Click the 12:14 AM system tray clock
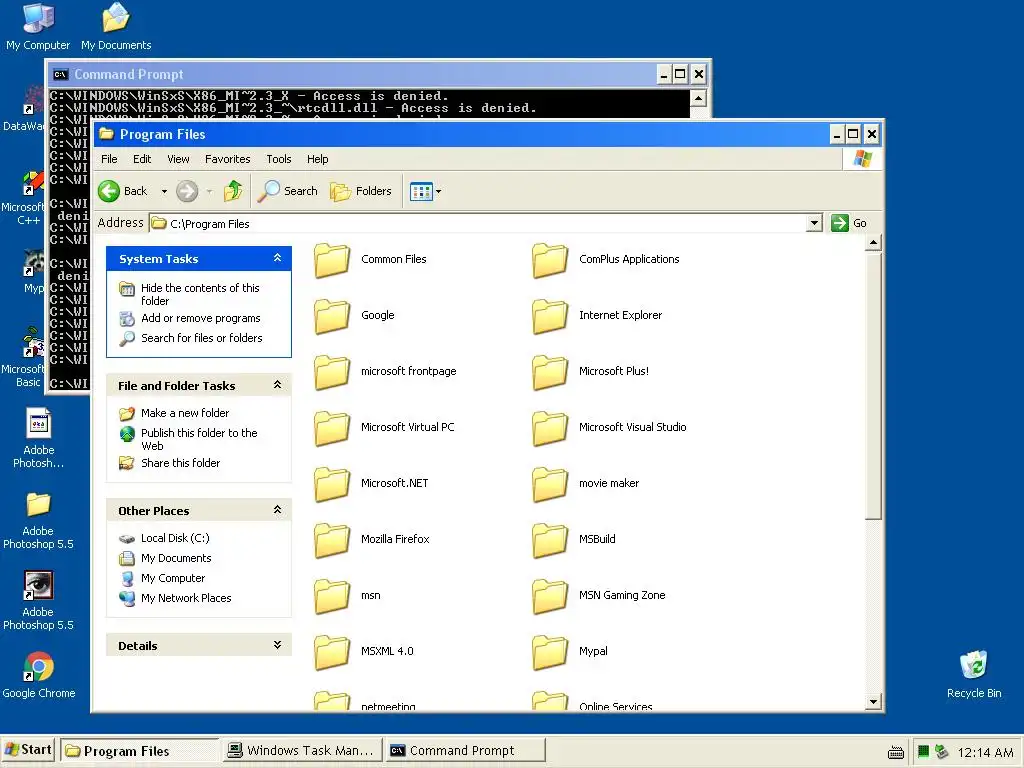 tap(985, 752)
